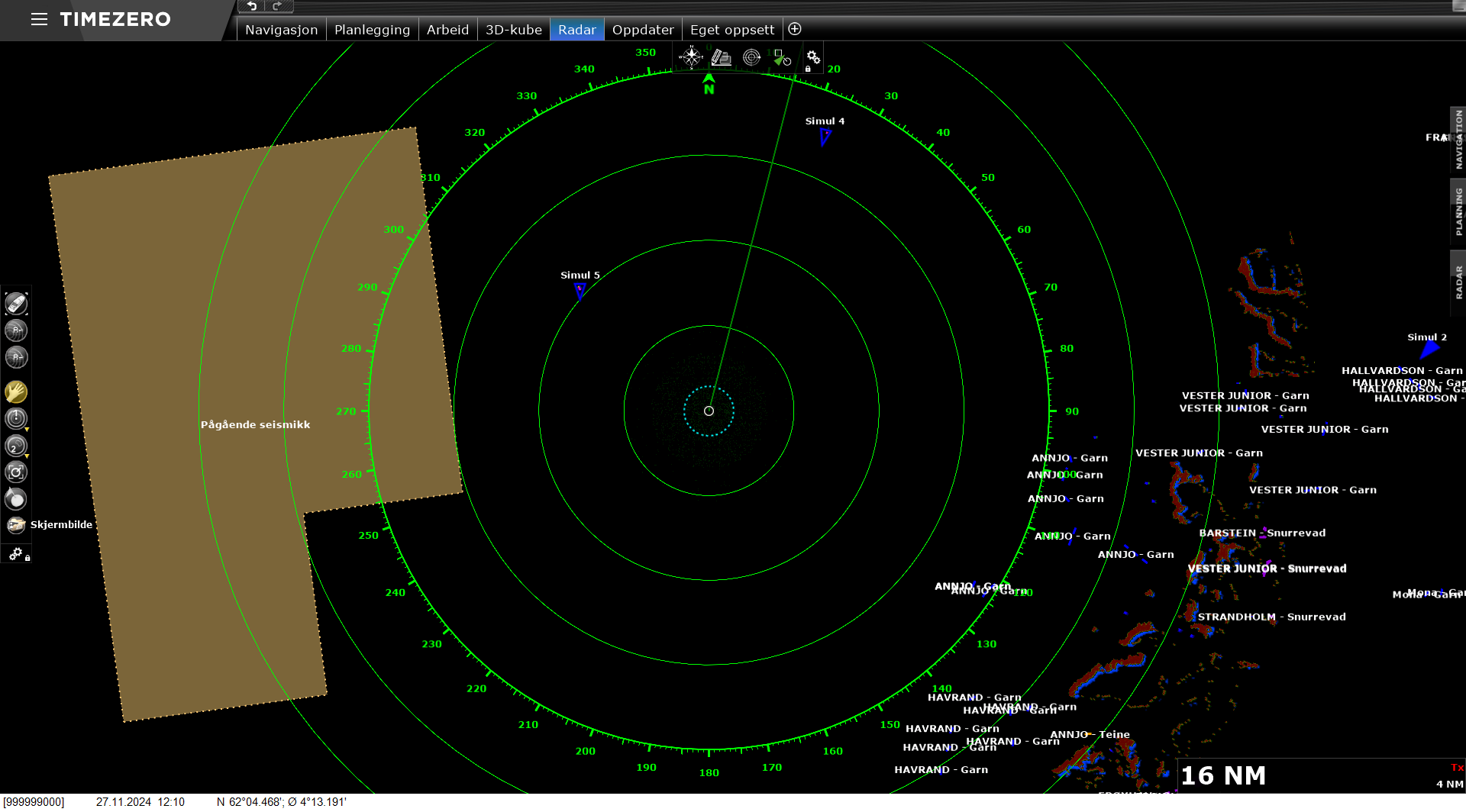Toggle the radar range rings icon
1466x812 pixels.
click(x=751, y=57)
